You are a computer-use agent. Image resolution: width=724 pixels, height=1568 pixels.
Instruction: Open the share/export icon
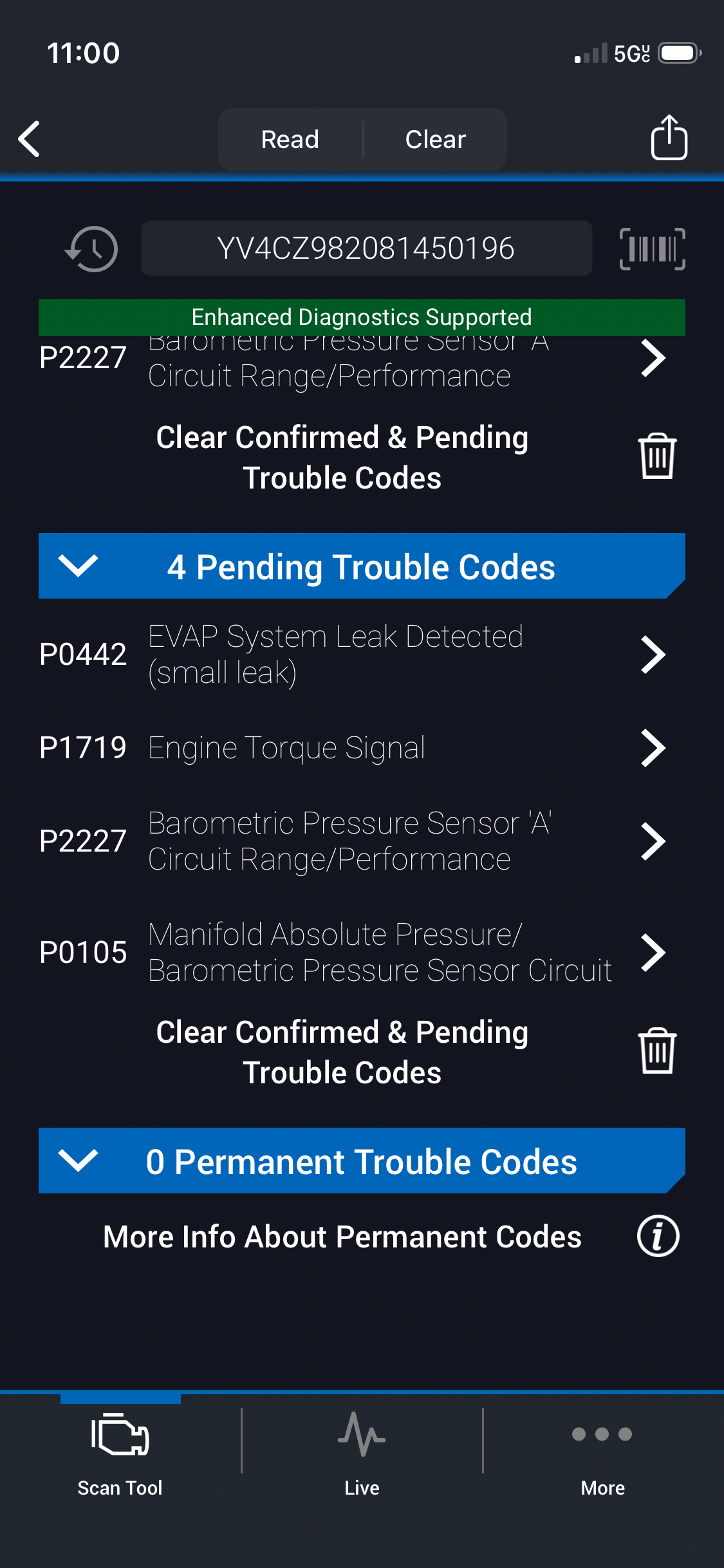669,137
